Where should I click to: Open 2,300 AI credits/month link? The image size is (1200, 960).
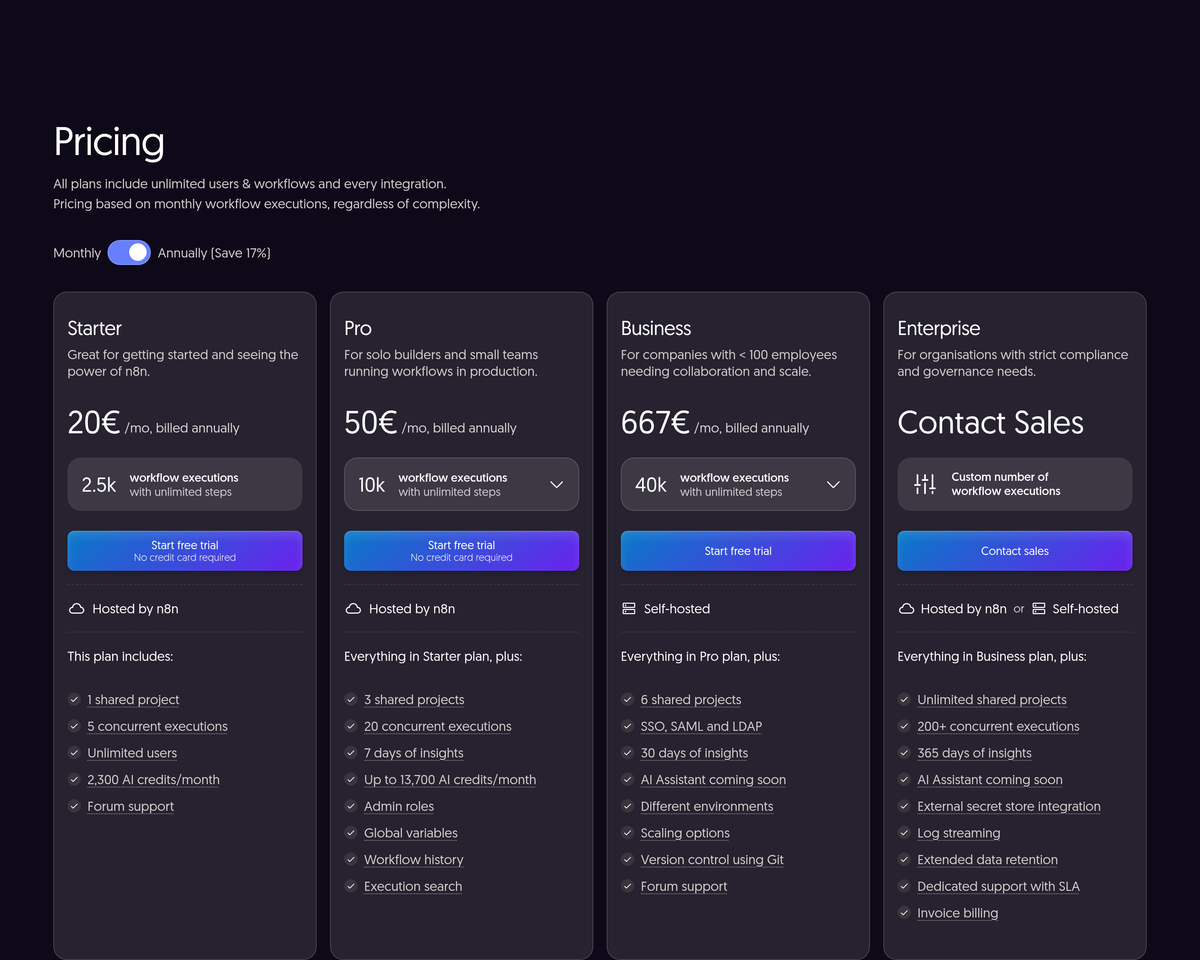(153, 780)
